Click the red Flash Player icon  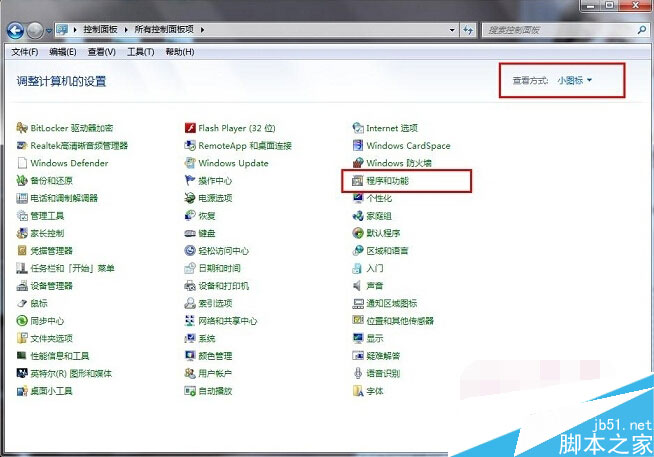[x=190, y=128]
